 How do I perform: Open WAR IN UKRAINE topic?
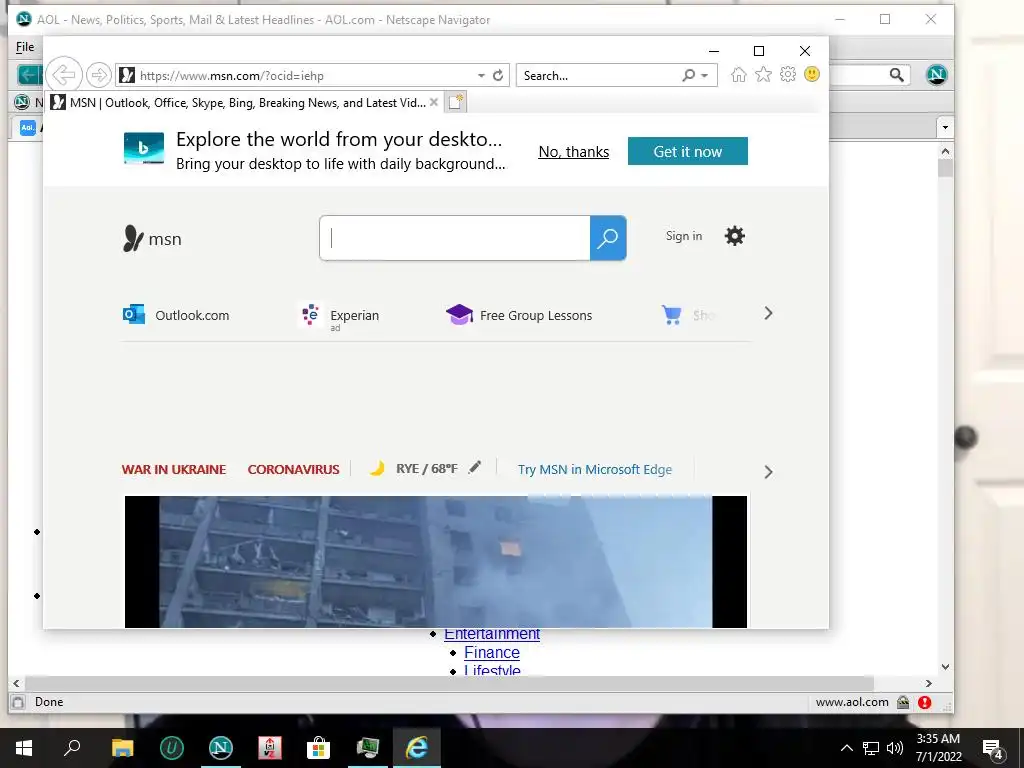[x=174, y=469]
